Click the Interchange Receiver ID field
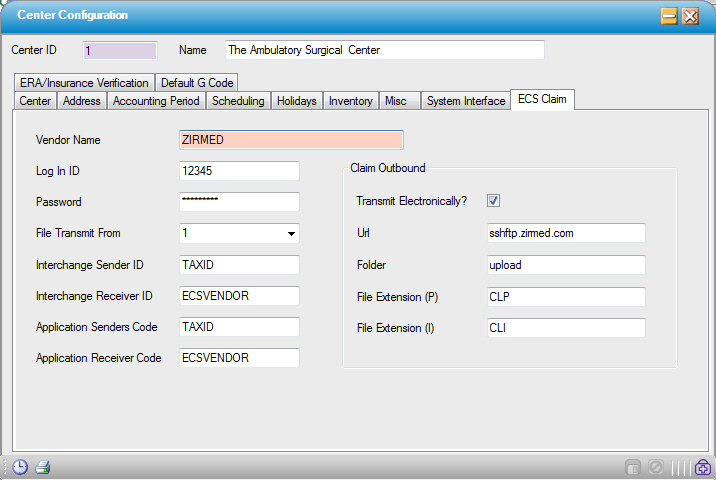Image resolution: width=716 pixels, height=480 pixels. pyautogui.click(x=239, y=296)
